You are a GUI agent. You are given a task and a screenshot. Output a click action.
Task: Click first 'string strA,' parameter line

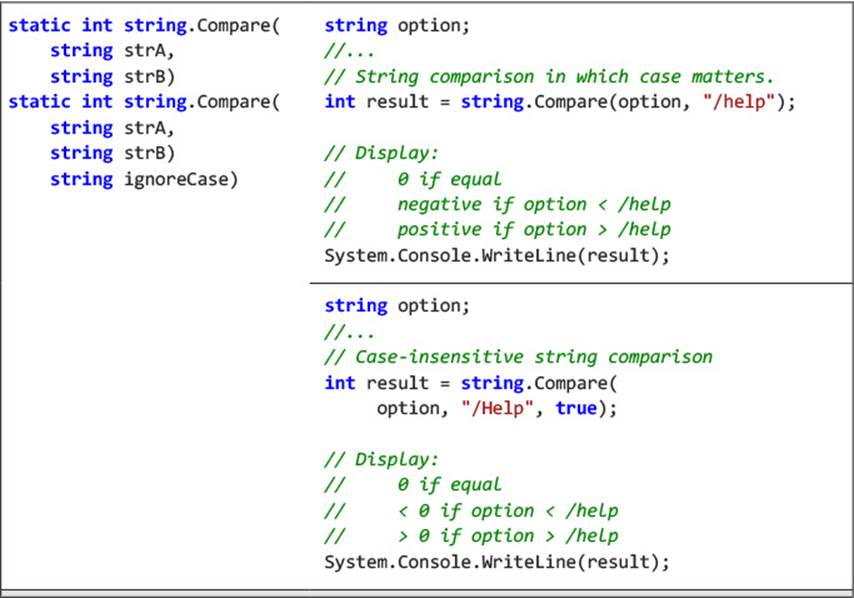tap(112, 51)
